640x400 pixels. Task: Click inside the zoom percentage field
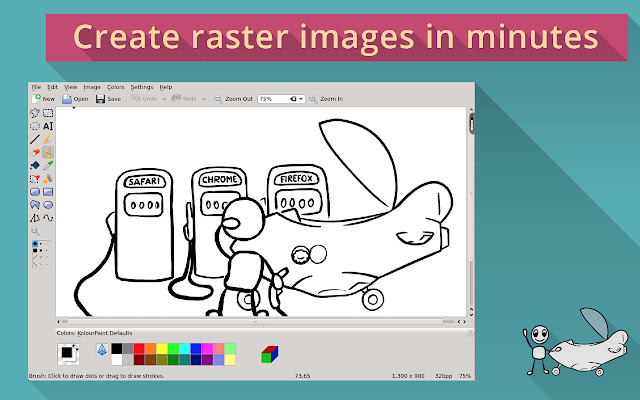(274, 99)
